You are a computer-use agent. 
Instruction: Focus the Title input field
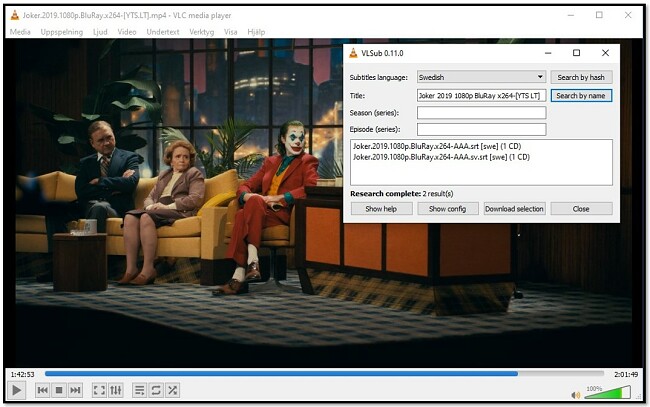pyautogui.click(x=481, y=96)
